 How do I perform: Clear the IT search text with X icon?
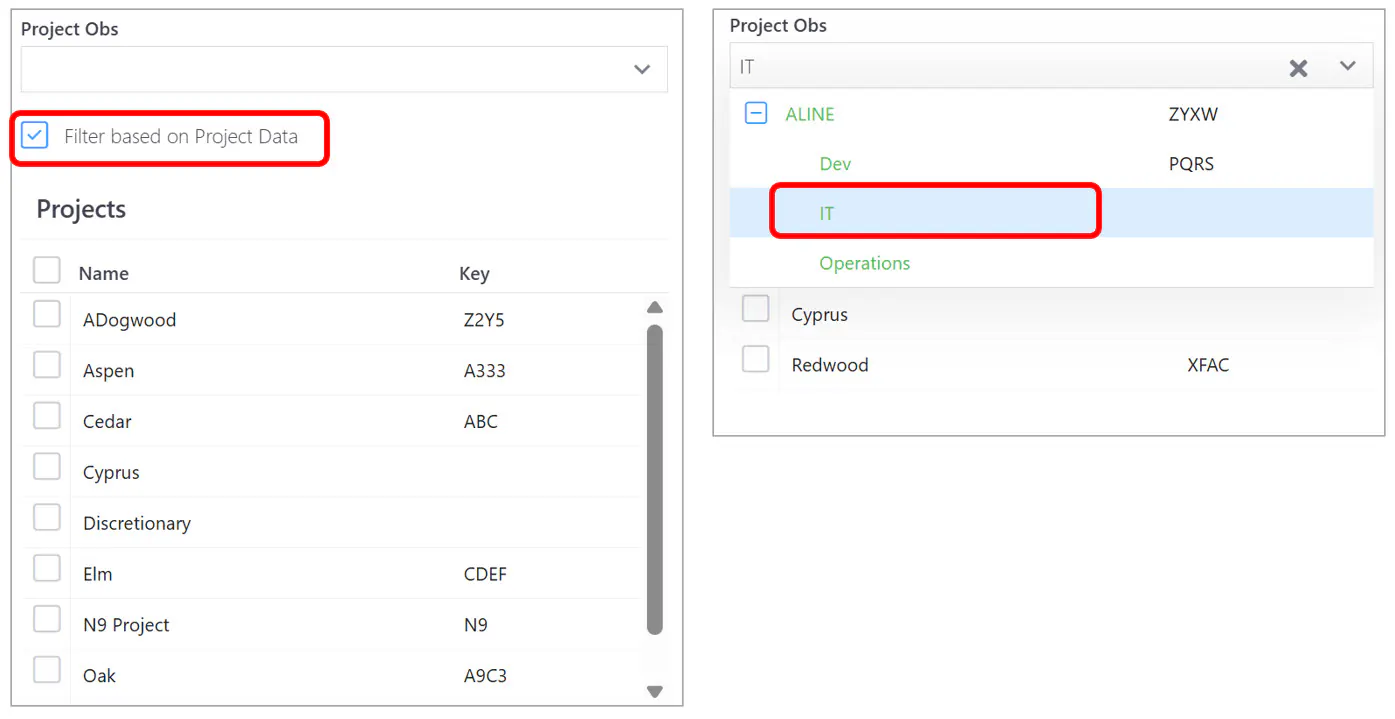[1298, 68]
